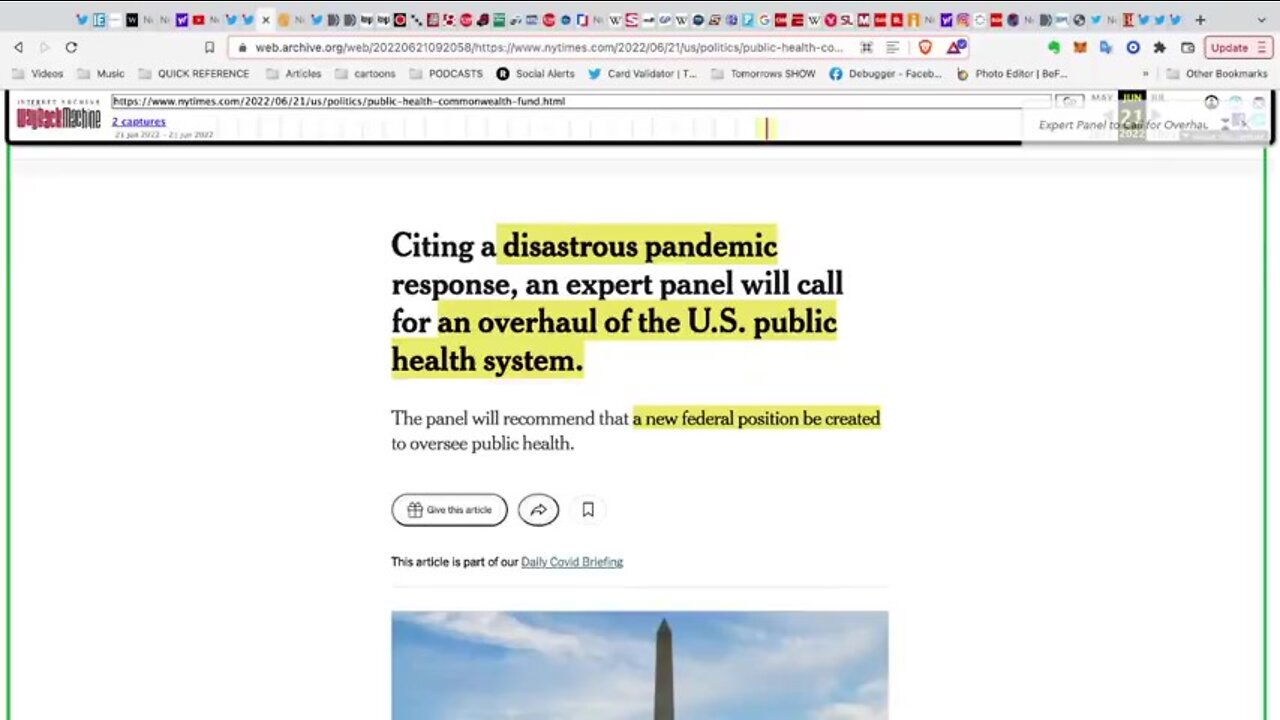Click the highlighted capture marker on the Wayback timeline
Image resolution: width=1280 pixels, height=720 pixels.
pyautogui.click(x=767, y=128)
